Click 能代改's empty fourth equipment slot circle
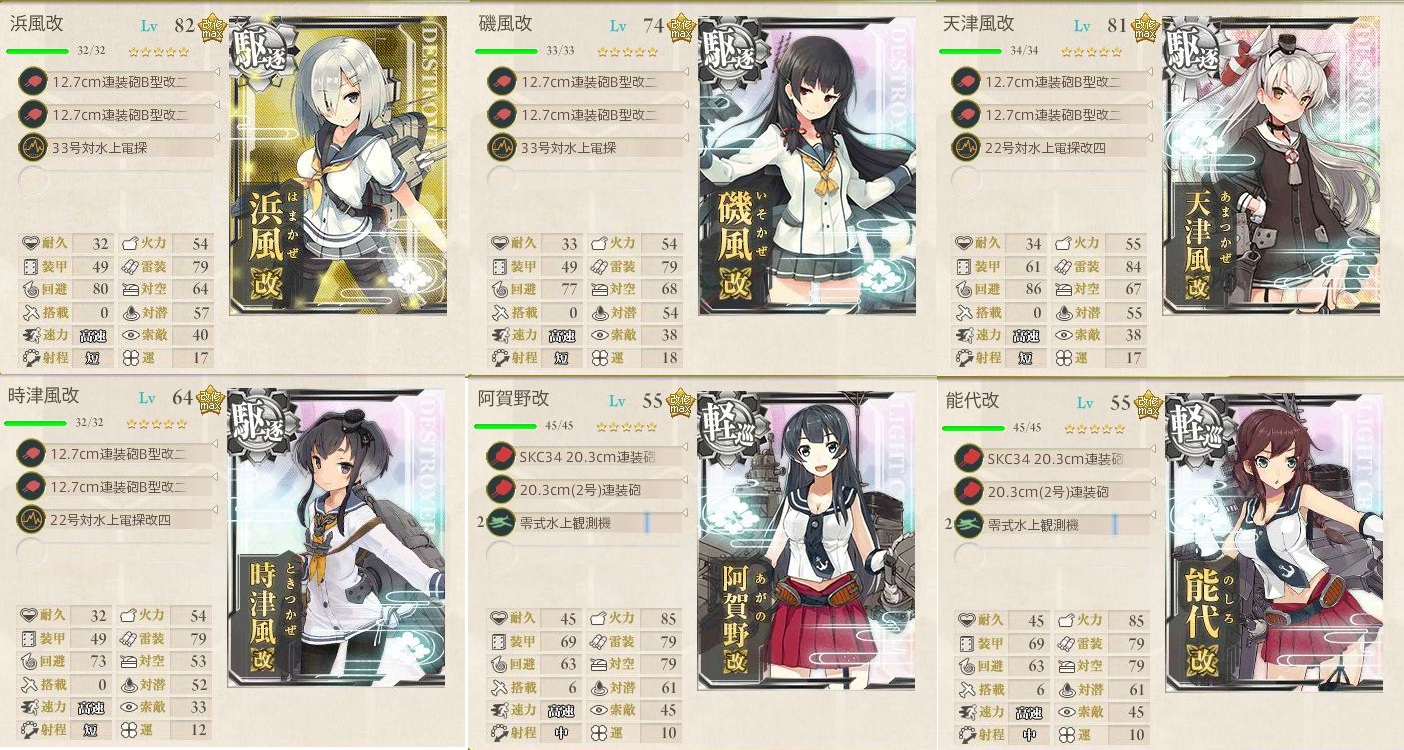Image resolution: width=1404 pixels, height=750 pixels. pyautogui.click(x=968, y=556)
